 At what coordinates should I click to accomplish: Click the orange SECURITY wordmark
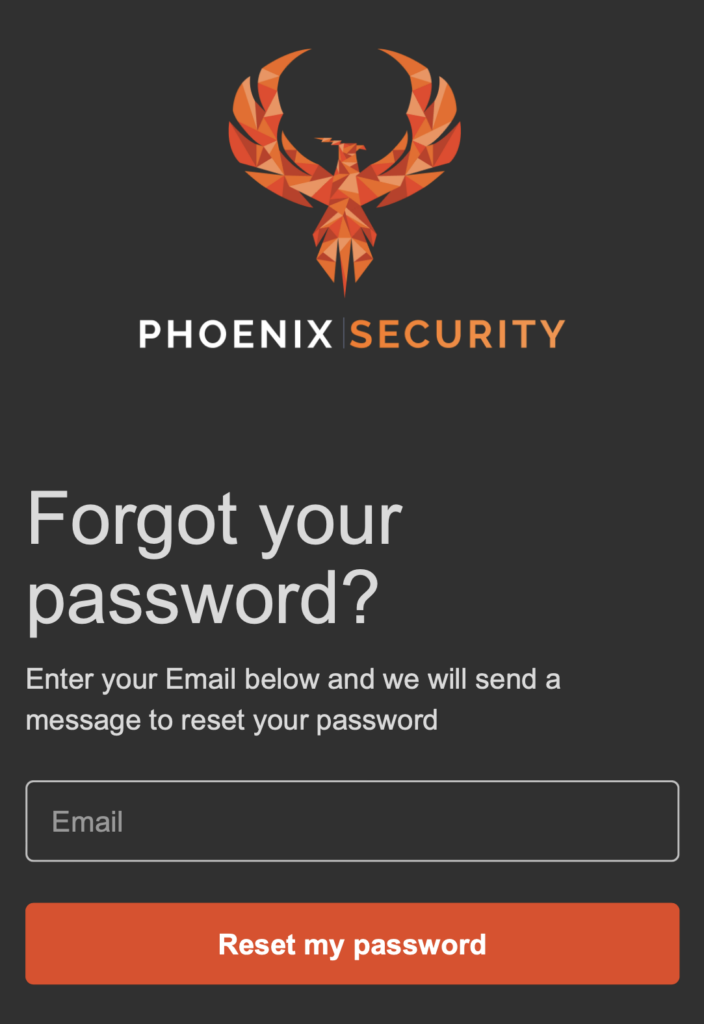pyautogui.click(x=457, y=334)
